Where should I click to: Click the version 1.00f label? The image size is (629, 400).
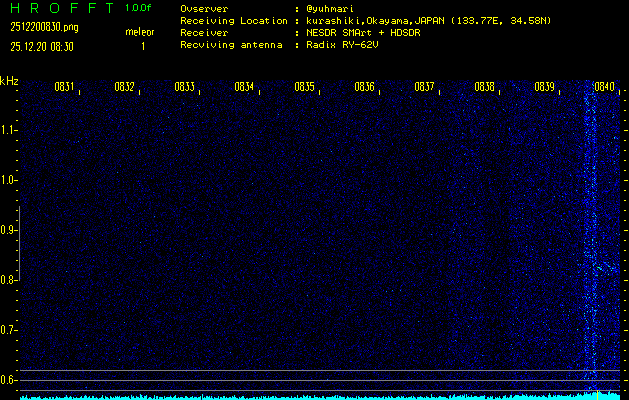pos(138,8)
